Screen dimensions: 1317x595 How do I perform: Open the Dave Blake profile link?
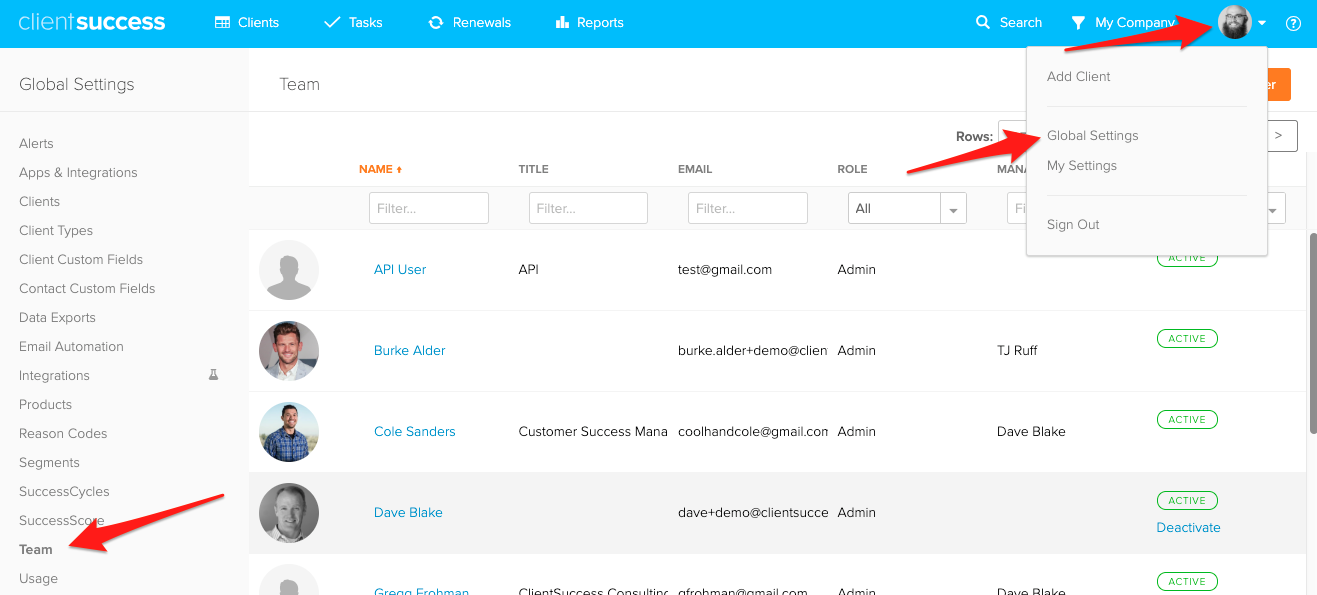pos(408,512)
